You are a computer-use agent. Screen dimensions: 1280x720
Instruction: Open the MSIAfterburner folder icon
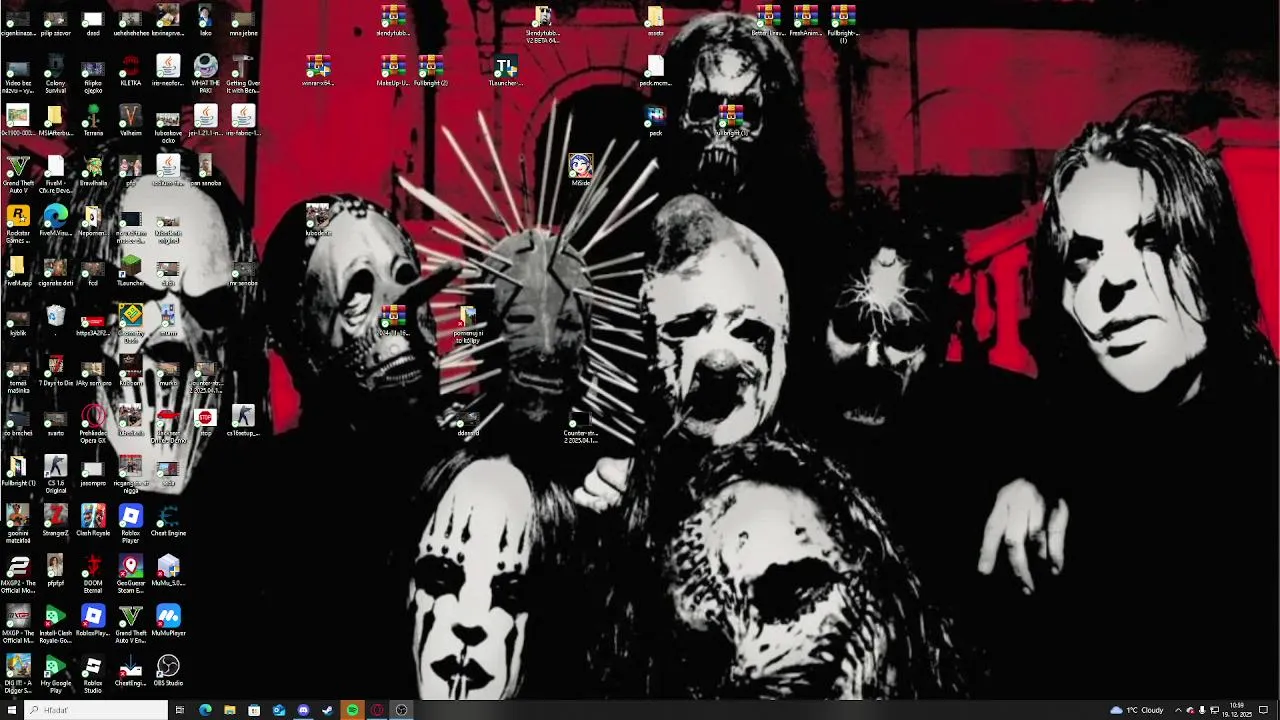[55, 122]
